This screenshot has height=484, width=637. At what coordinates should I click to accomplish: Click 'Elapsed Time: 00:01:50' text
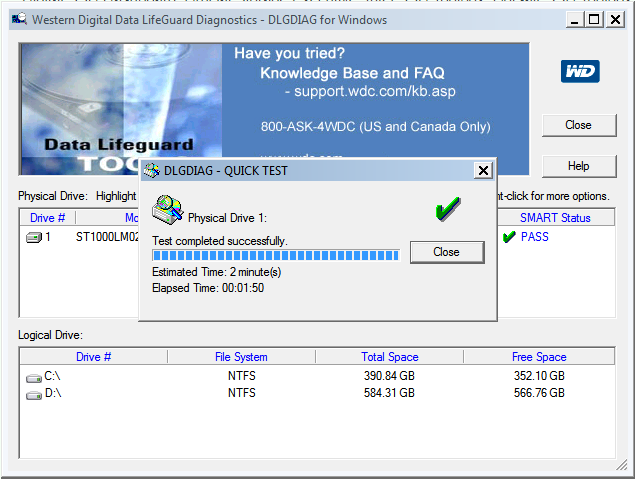tap(208, 288)
